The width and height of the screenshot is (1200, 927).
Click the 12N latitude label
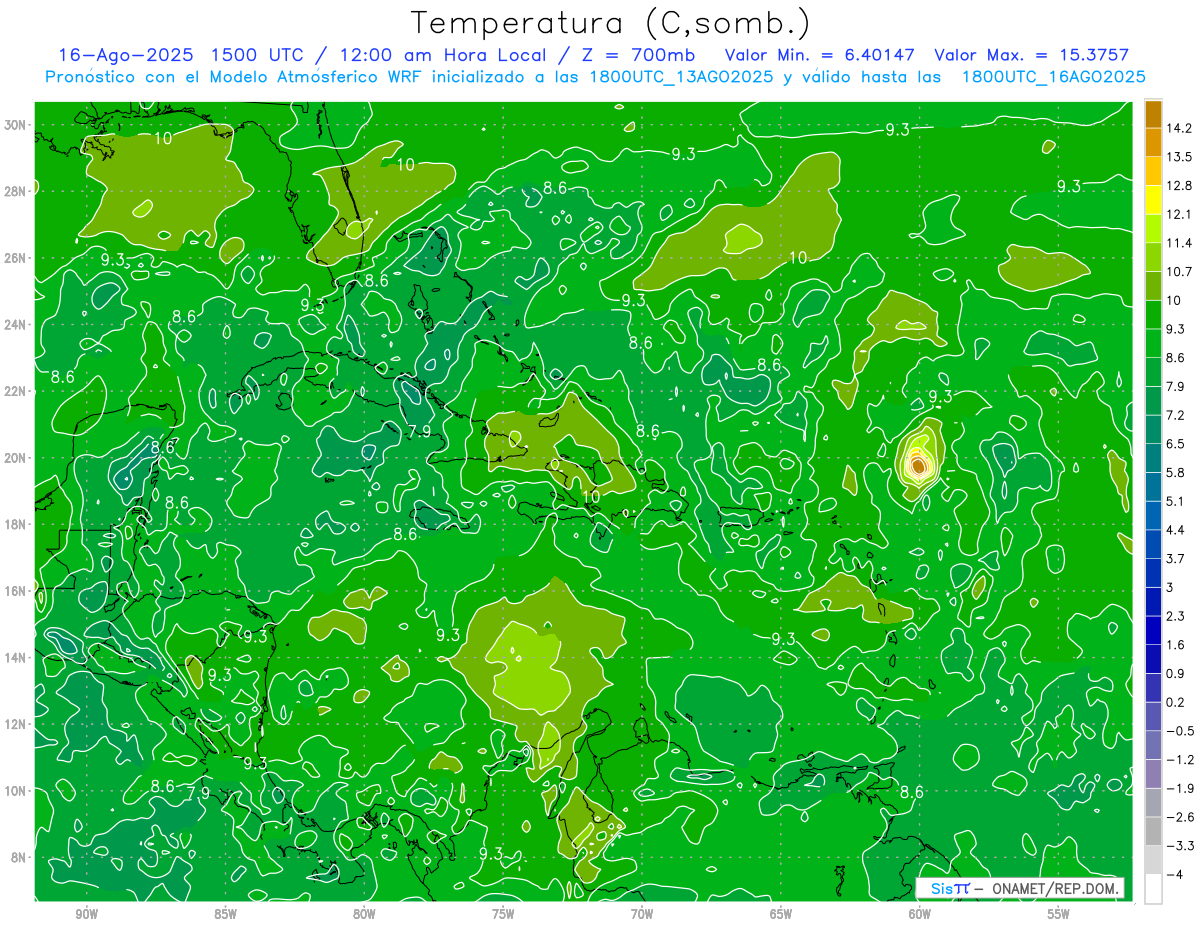[17, 724]
